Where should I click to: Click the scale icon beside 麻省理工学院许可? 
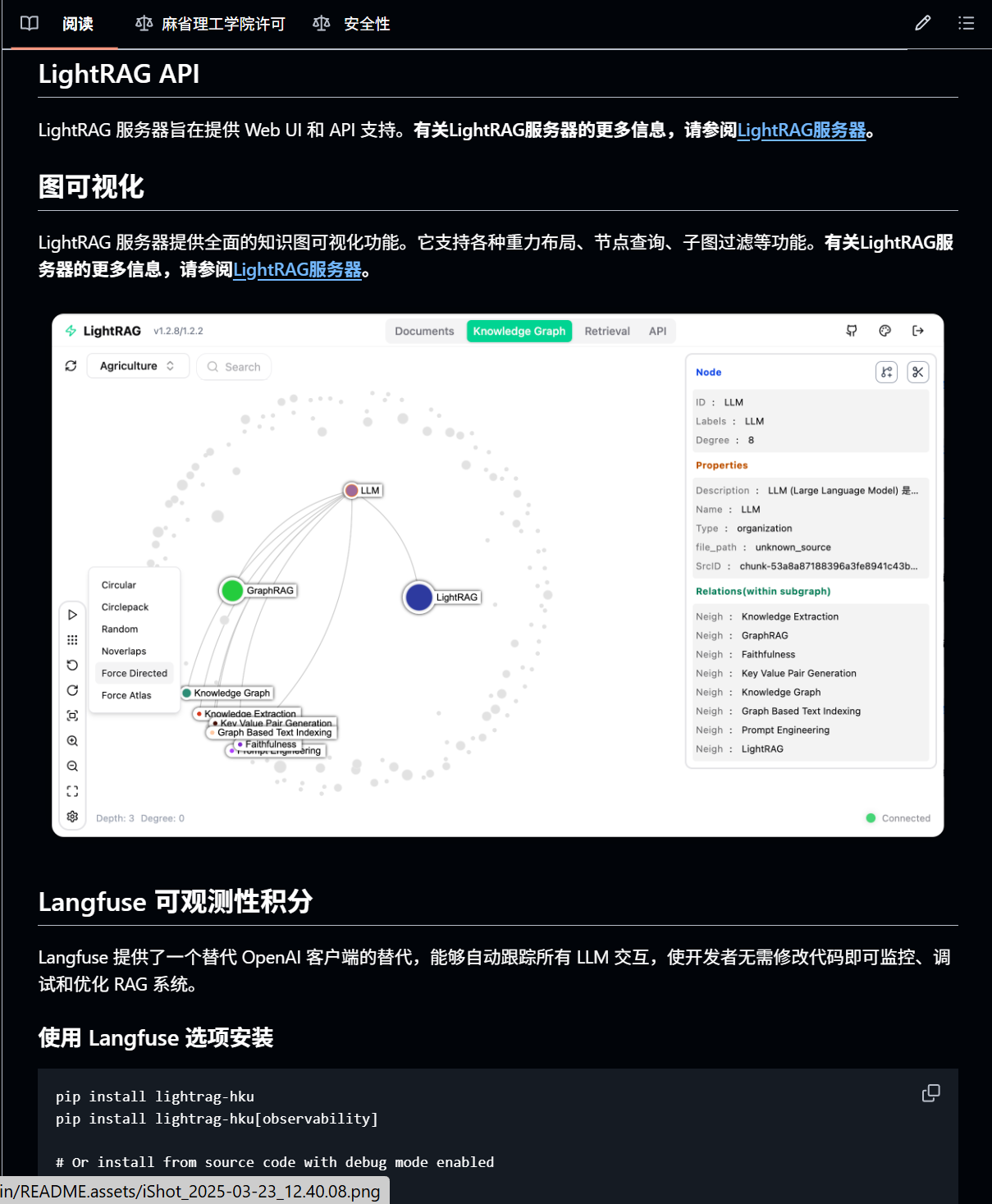point(144,24)
